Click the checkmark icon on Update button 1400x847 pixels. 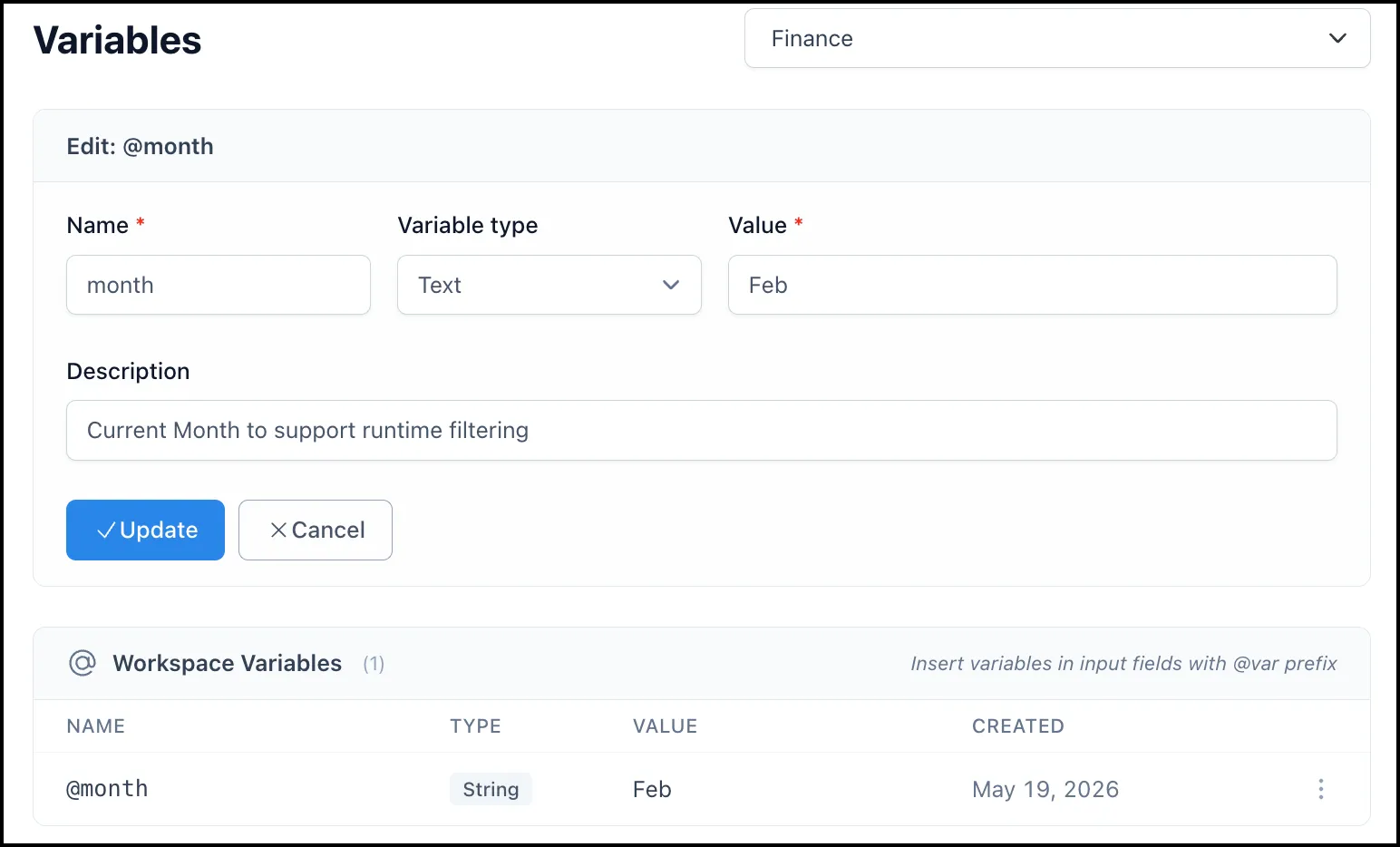106,531
